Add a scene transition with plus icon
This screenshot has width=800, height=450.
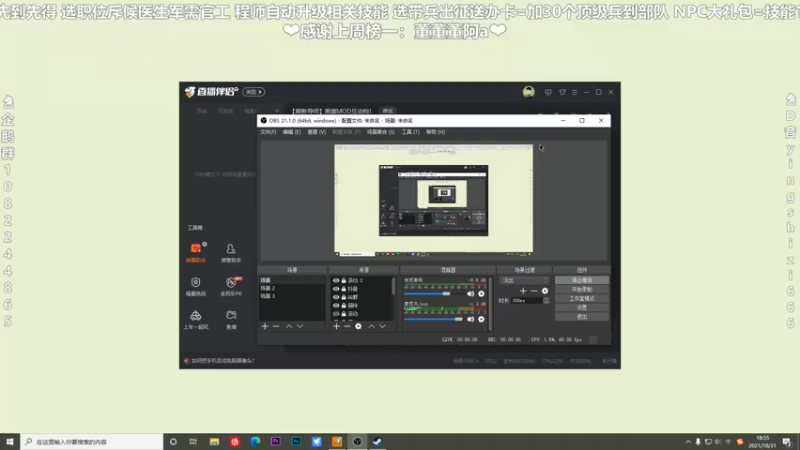(x=523, y=291)
